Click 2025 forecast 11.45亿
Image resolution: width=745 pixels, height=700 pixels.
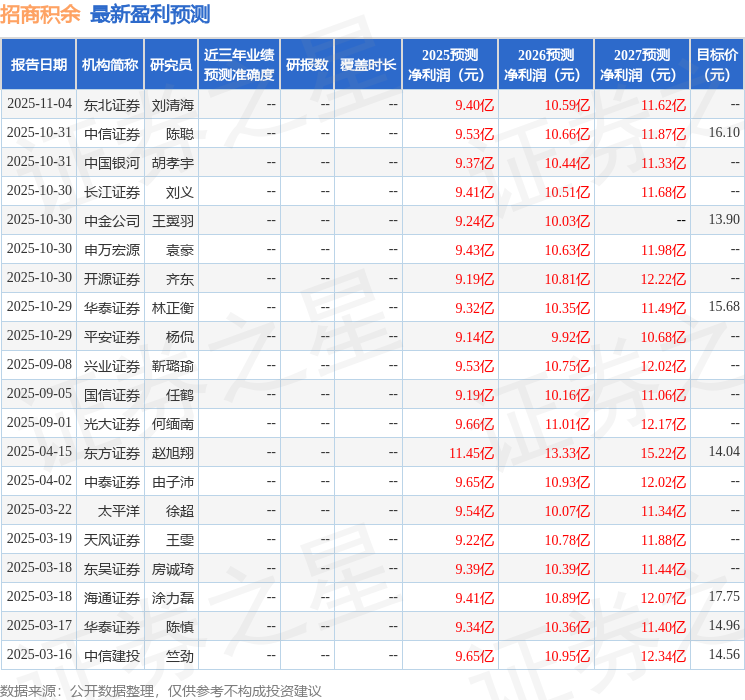click(x=472, y=453)
